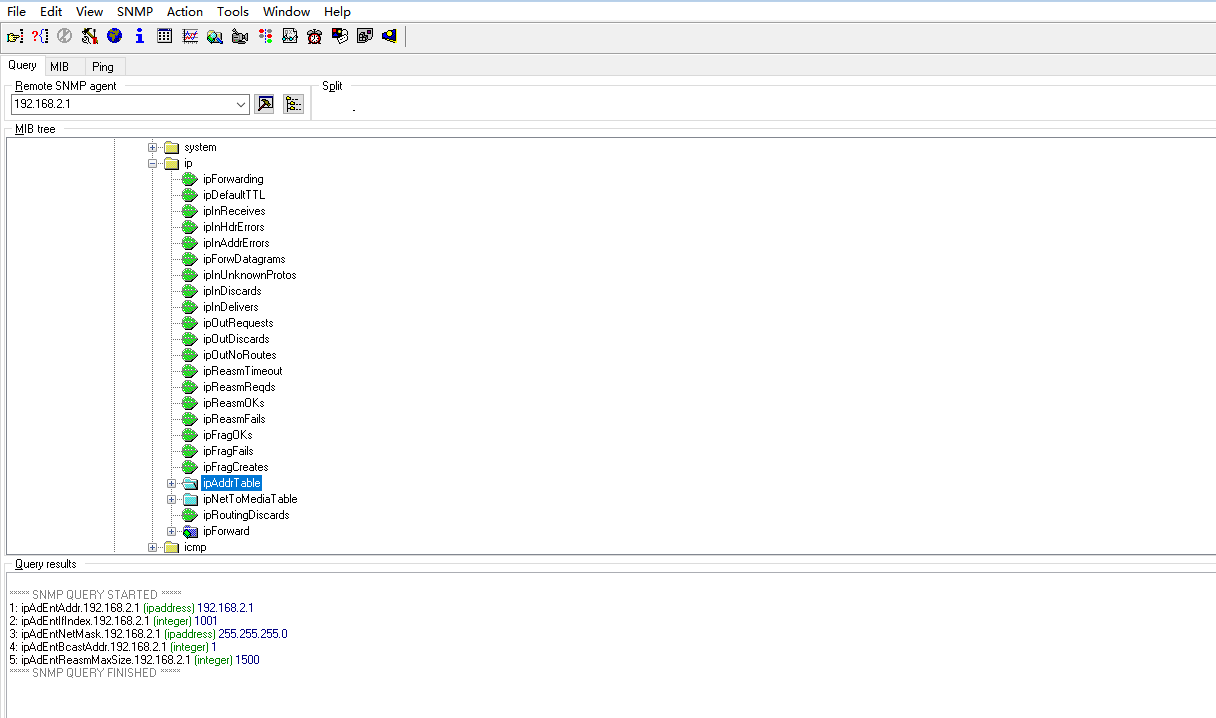The image size is (1216, 718).
Task: Open the Action menu
Action: click(x=185, y=11)
